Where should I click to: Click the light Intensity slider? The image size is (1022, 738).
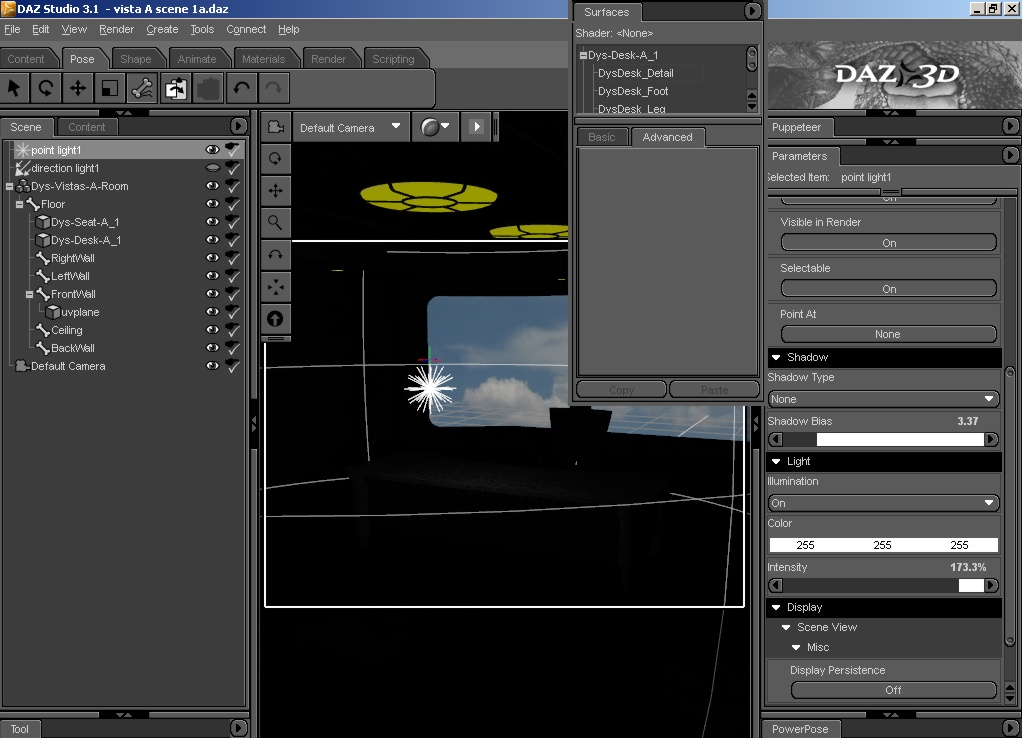point(883,585)
